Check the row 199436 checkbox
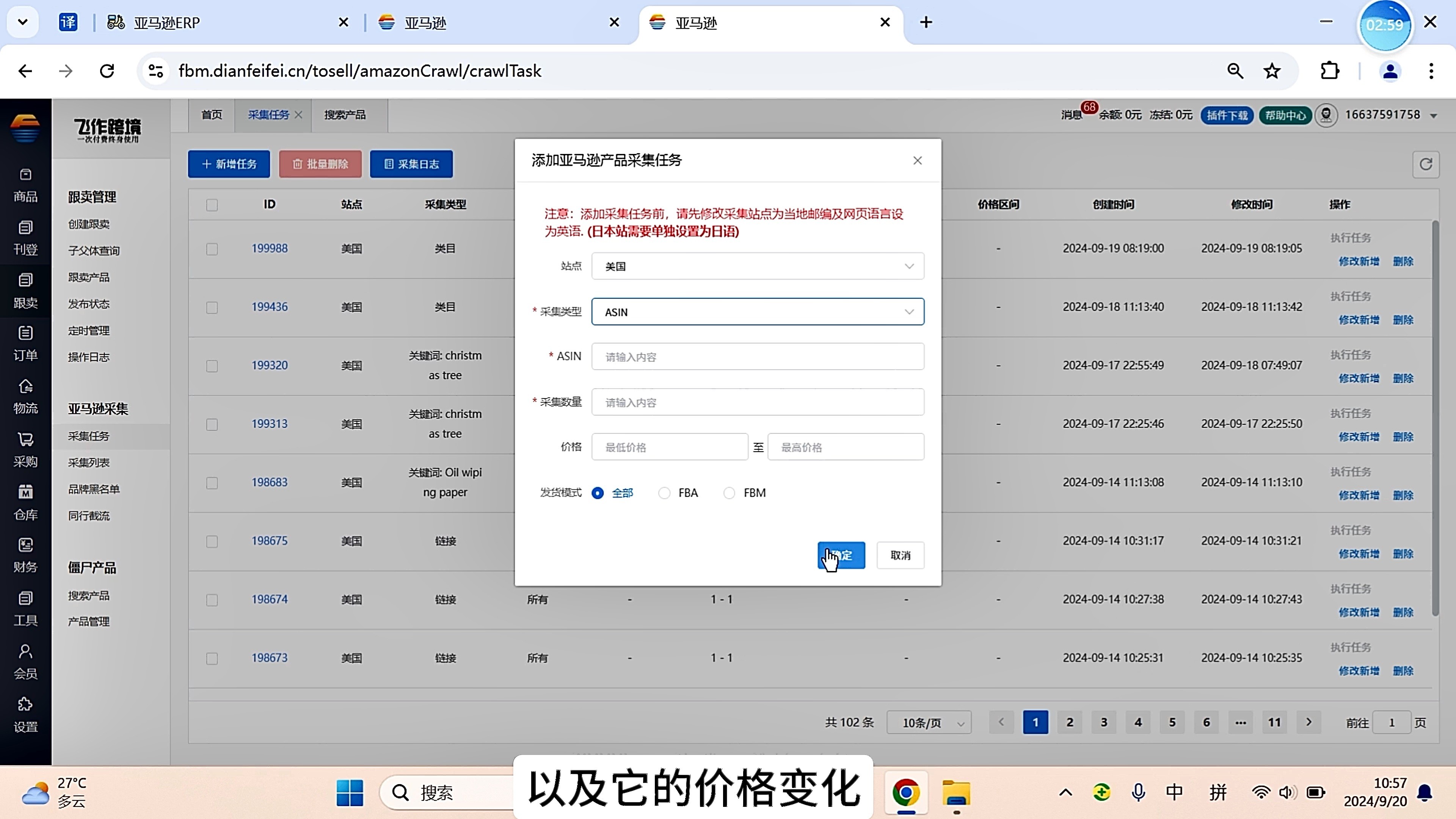Image resolution: width=1456 pixels, height=819 pixels. 212,308
